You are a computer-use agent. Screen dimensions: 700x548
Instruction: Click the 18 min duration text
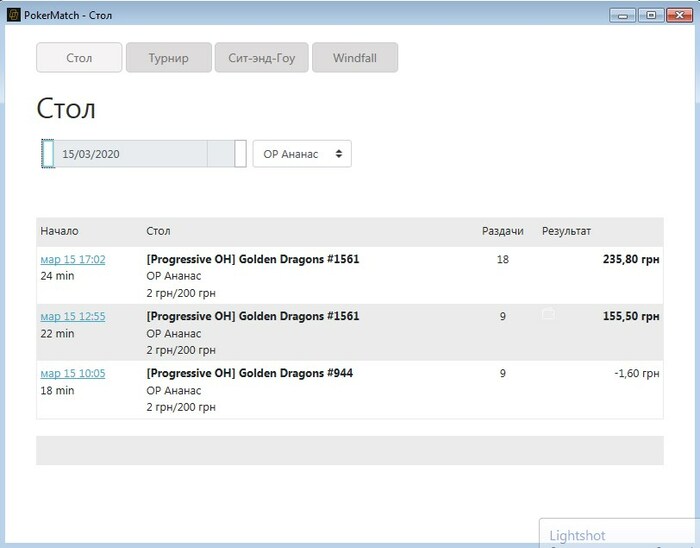point(57,390)
